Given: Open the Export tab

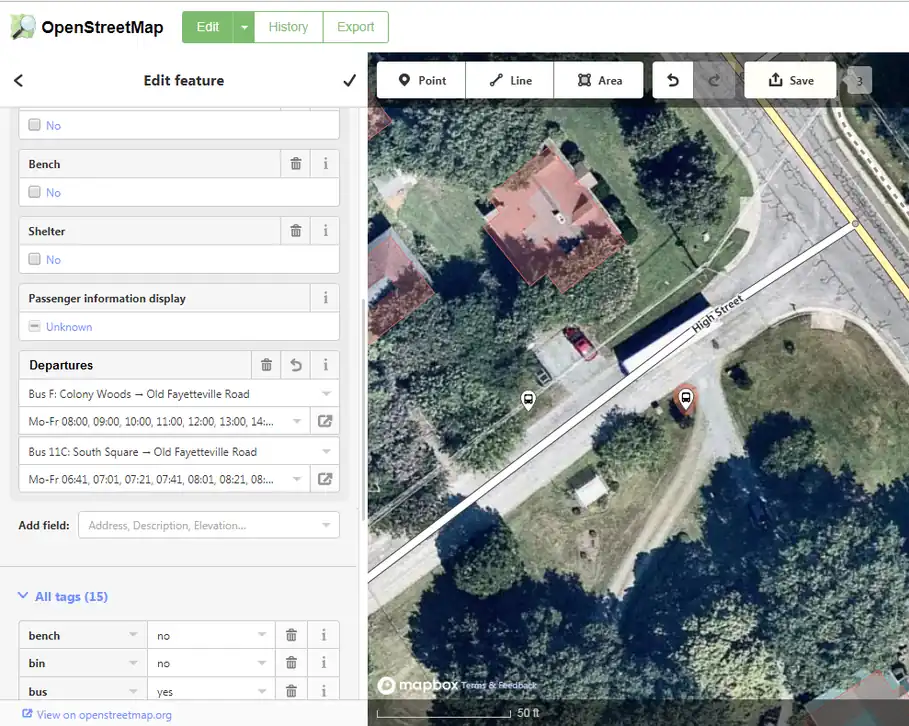Looking at the screenshot, I should (355, 28).
